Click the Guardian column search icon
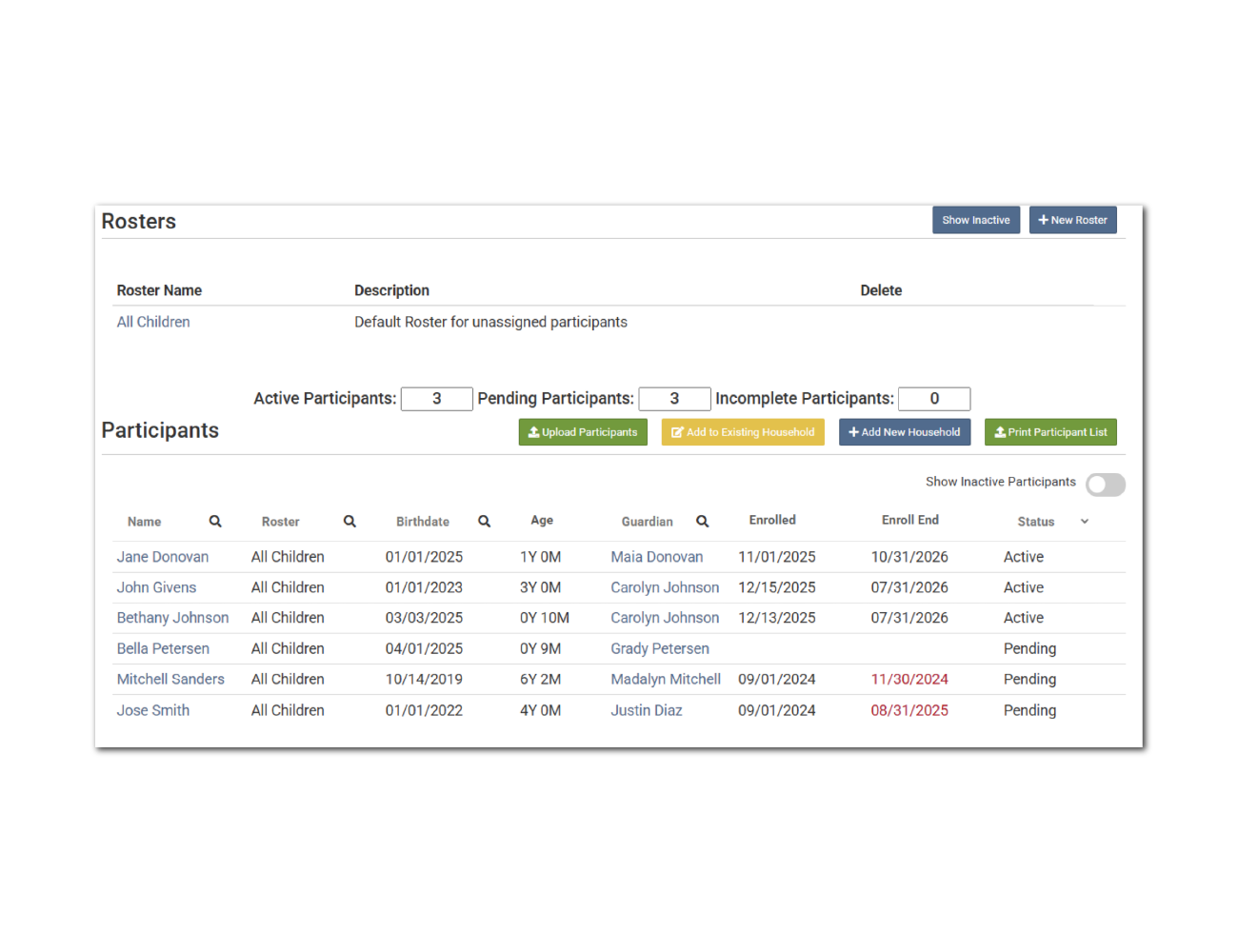The width and height of the screenshot is (1238, 952). pyautogui.click(x=702, y=522)
